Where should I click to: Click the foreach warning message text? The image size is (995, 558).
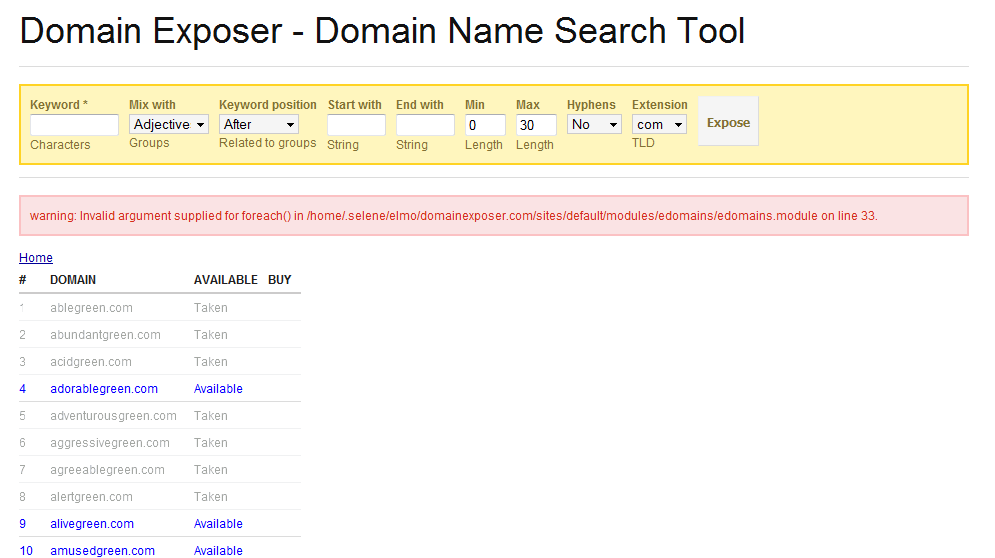point(454,216)
